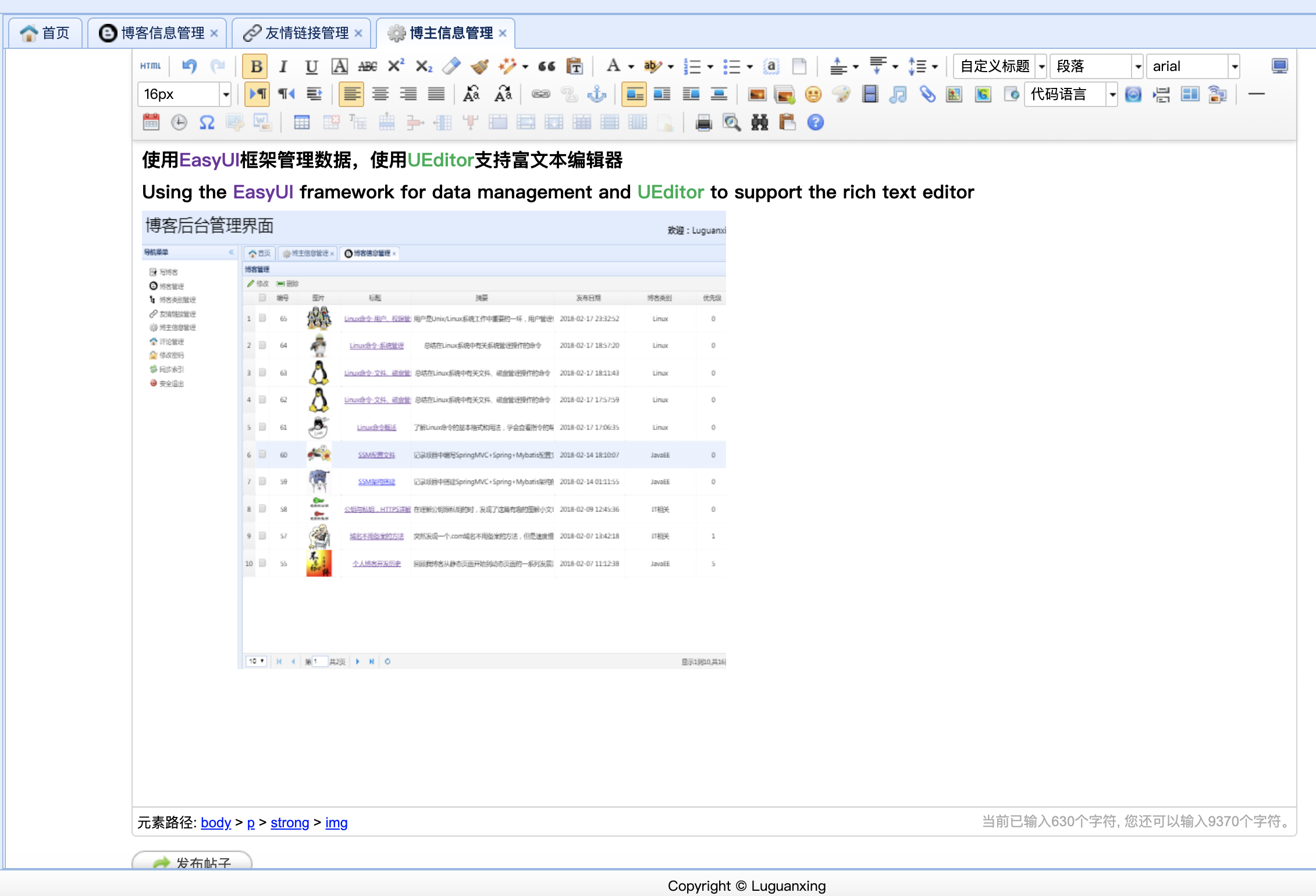The height and width of the screenshot is (896, 1316).
Task: Toggle justify alignment
Action: [436, 94]
